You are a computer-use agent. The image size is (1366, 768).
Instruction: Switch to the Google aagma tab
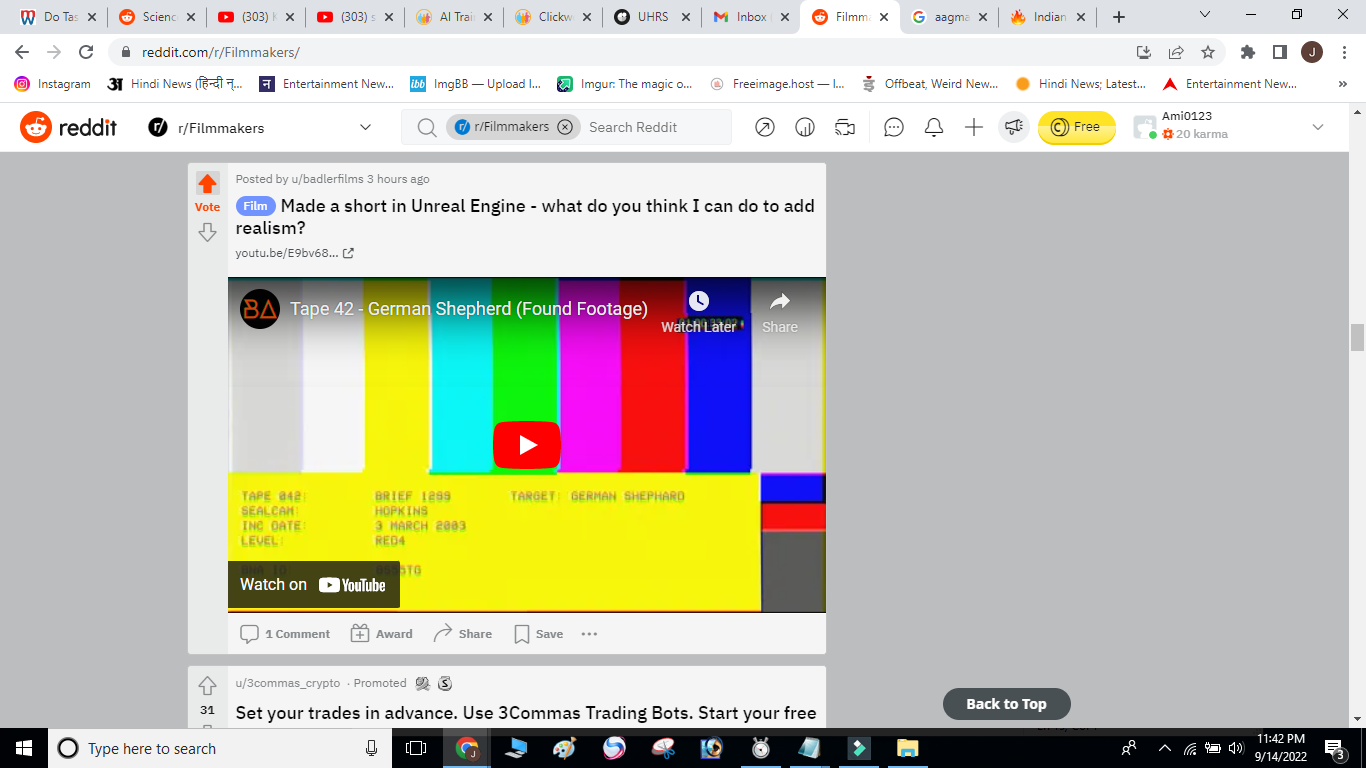pyautogui.click(x=948, y=17)
